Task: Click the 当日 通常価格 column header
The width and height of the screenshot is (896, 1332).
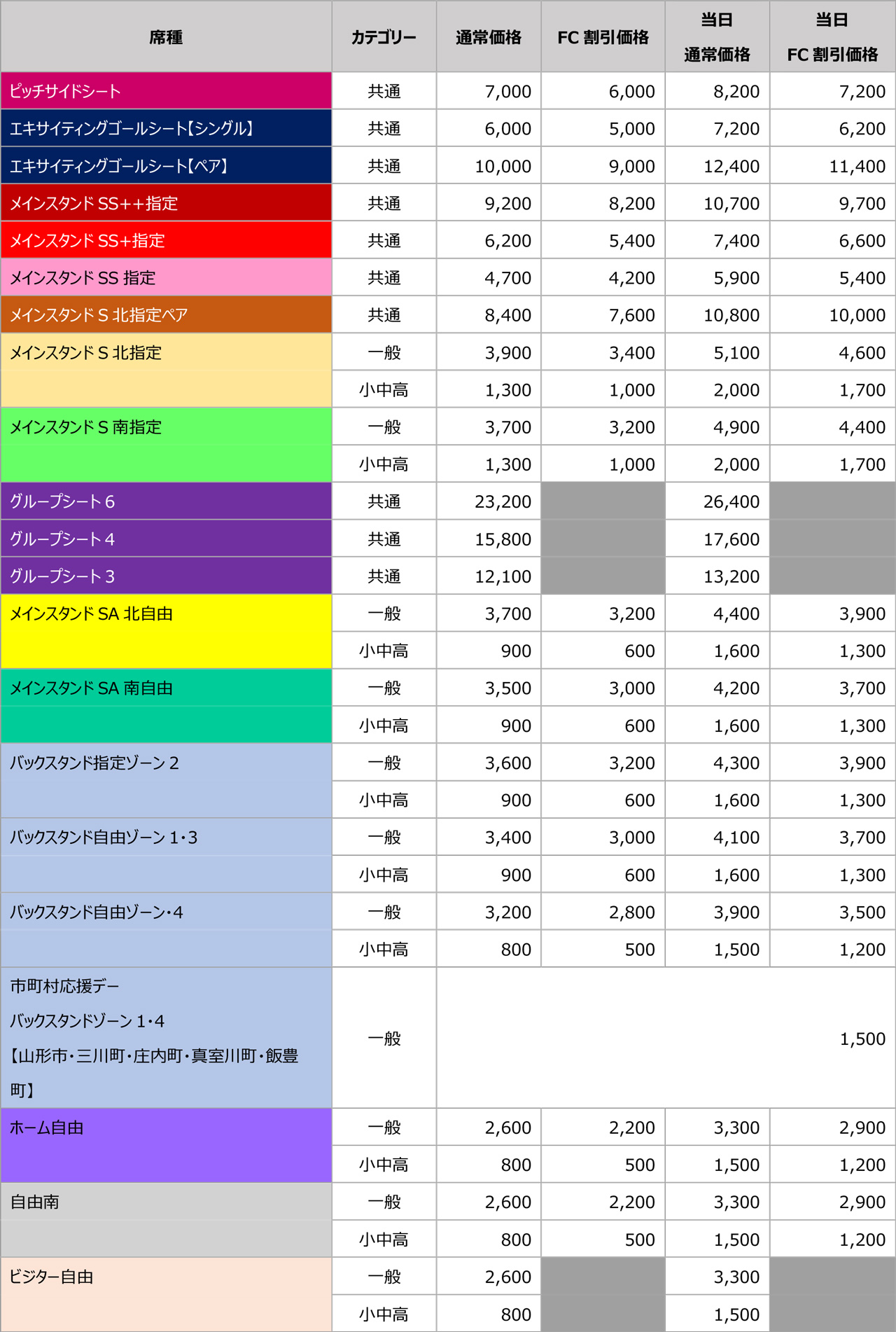Action: [717, 37]
